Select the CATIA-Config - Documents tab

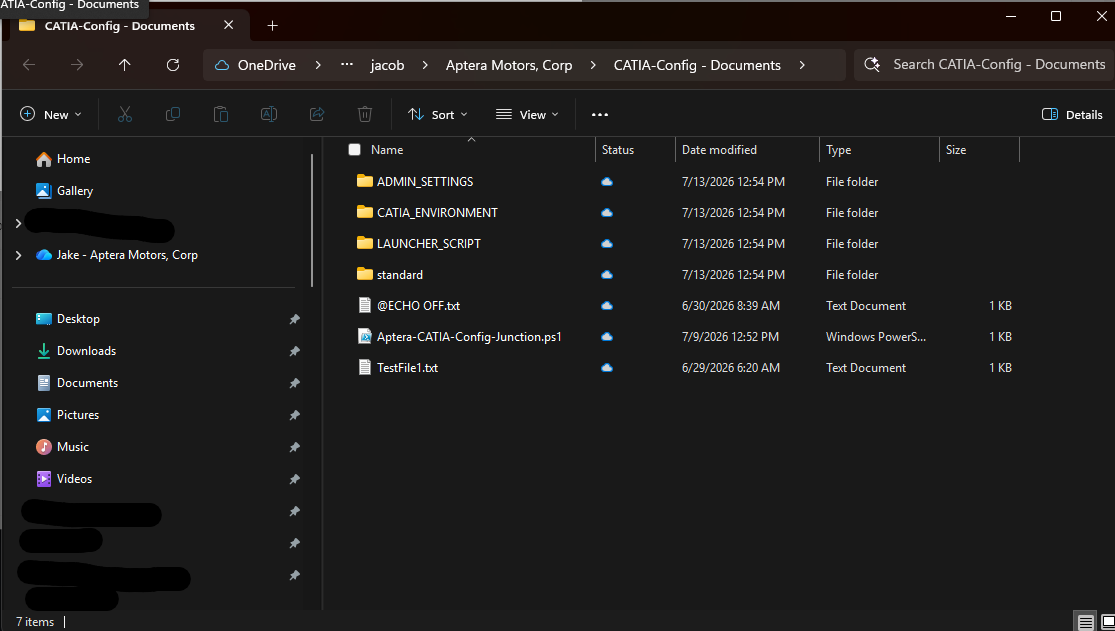coord(119,26)
